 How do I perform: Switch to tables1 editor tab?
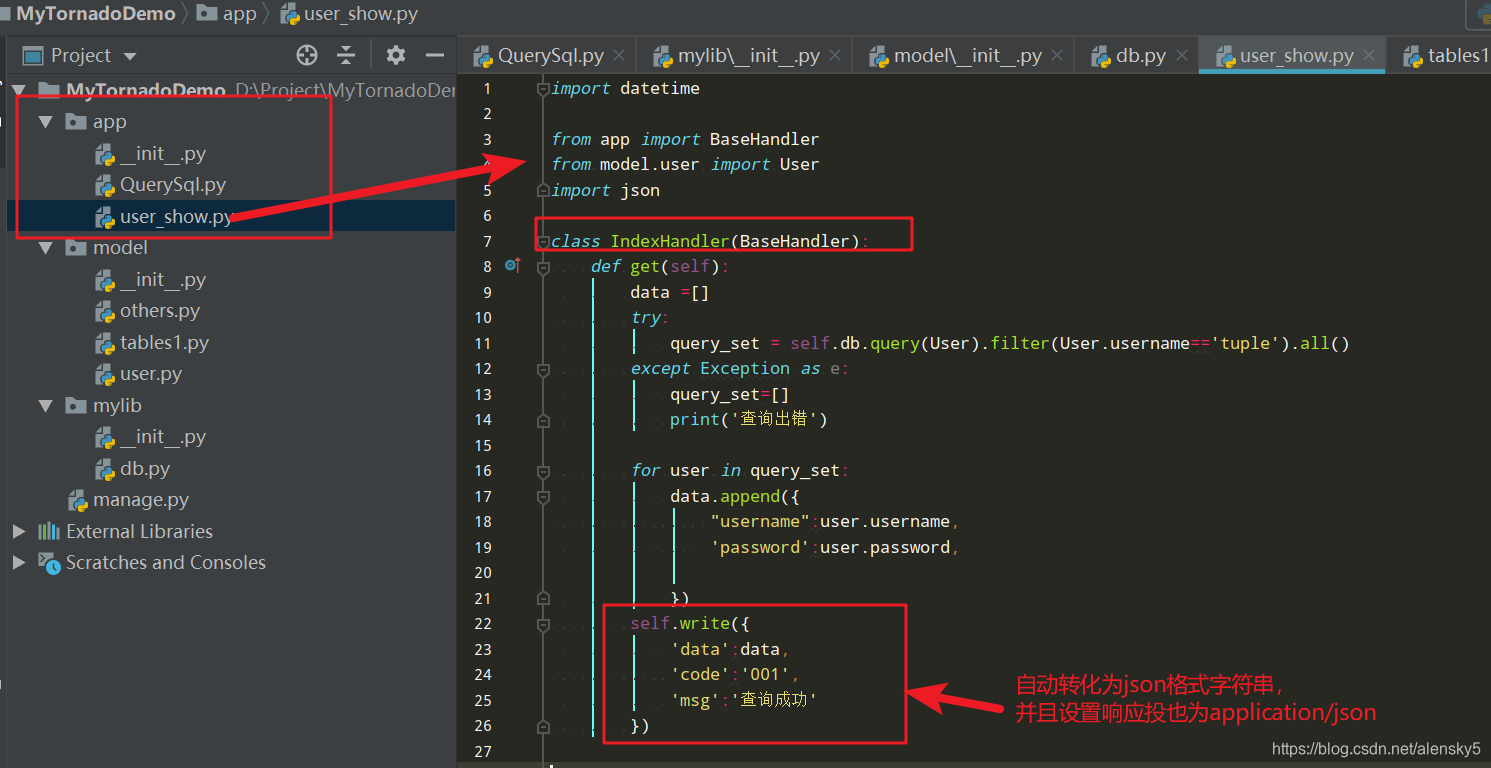click(1446, 56)
